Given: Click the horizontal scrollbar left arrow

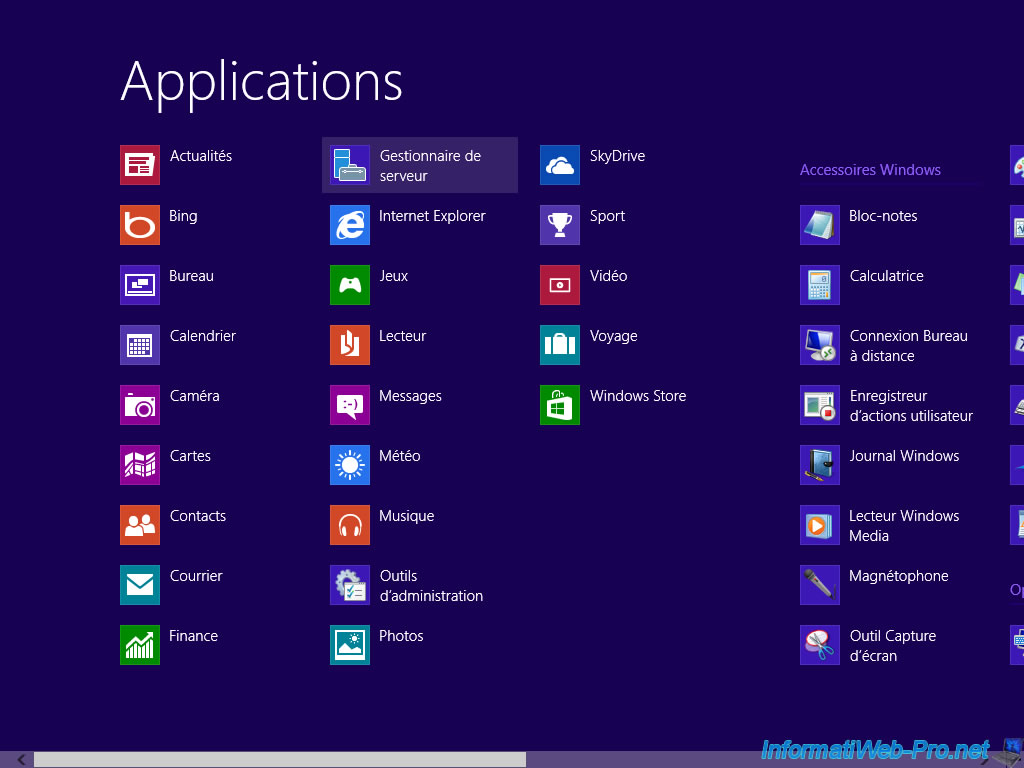Looking at the screenshot, I should (21, 760).
